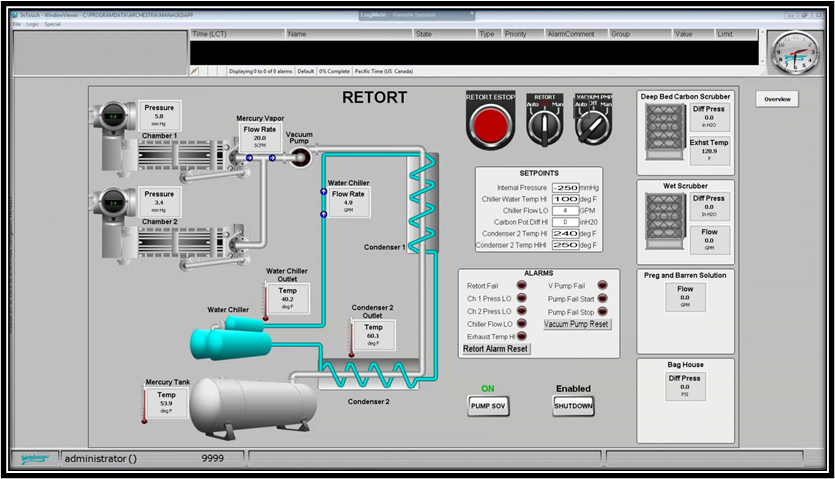Click the Chamber 2 Pressure readout

click(x=159, y=201)
